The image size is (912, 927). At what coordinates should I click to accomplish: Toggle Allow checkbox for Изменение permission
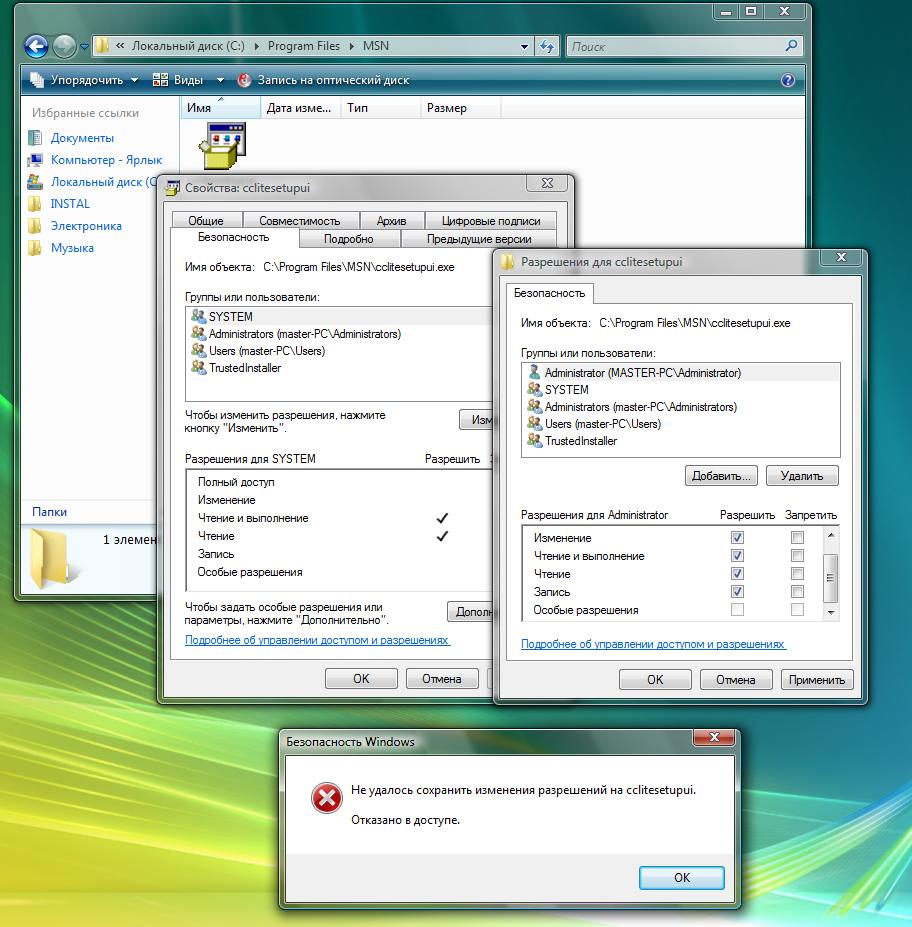pyautogui.click(x=737, y=538)
